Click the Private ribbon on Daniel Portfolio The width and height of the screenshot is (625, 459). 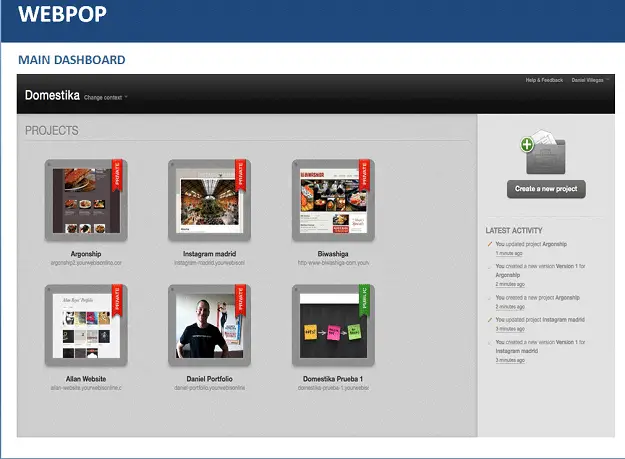pos(240,300)
